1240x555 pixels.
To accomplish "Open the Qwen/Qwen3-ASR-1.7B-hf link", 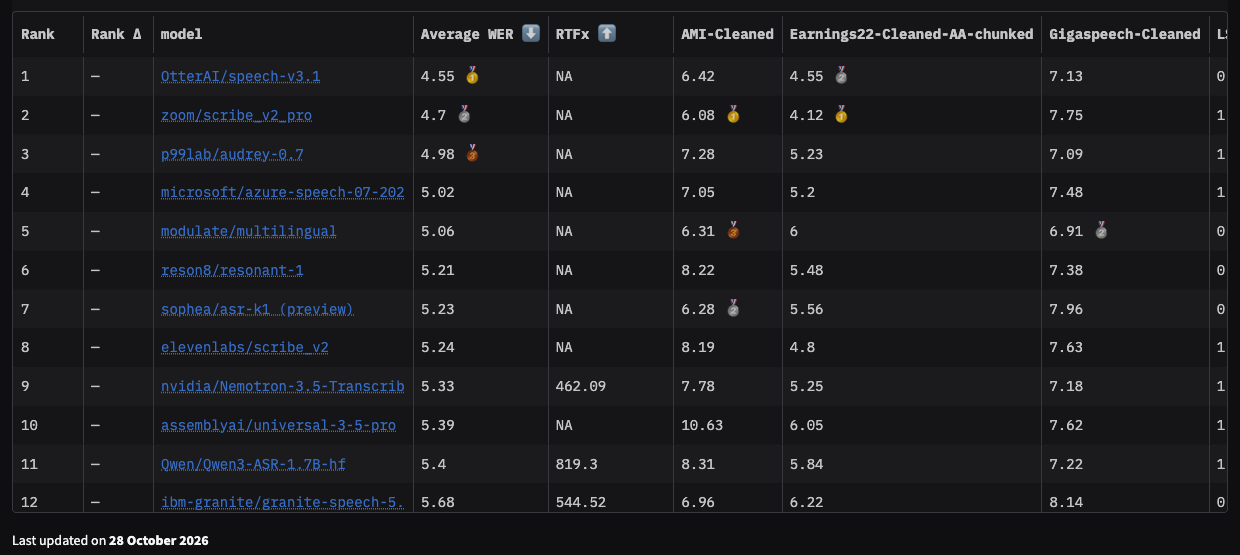I will pyautogui.click(x=253, y=464).
